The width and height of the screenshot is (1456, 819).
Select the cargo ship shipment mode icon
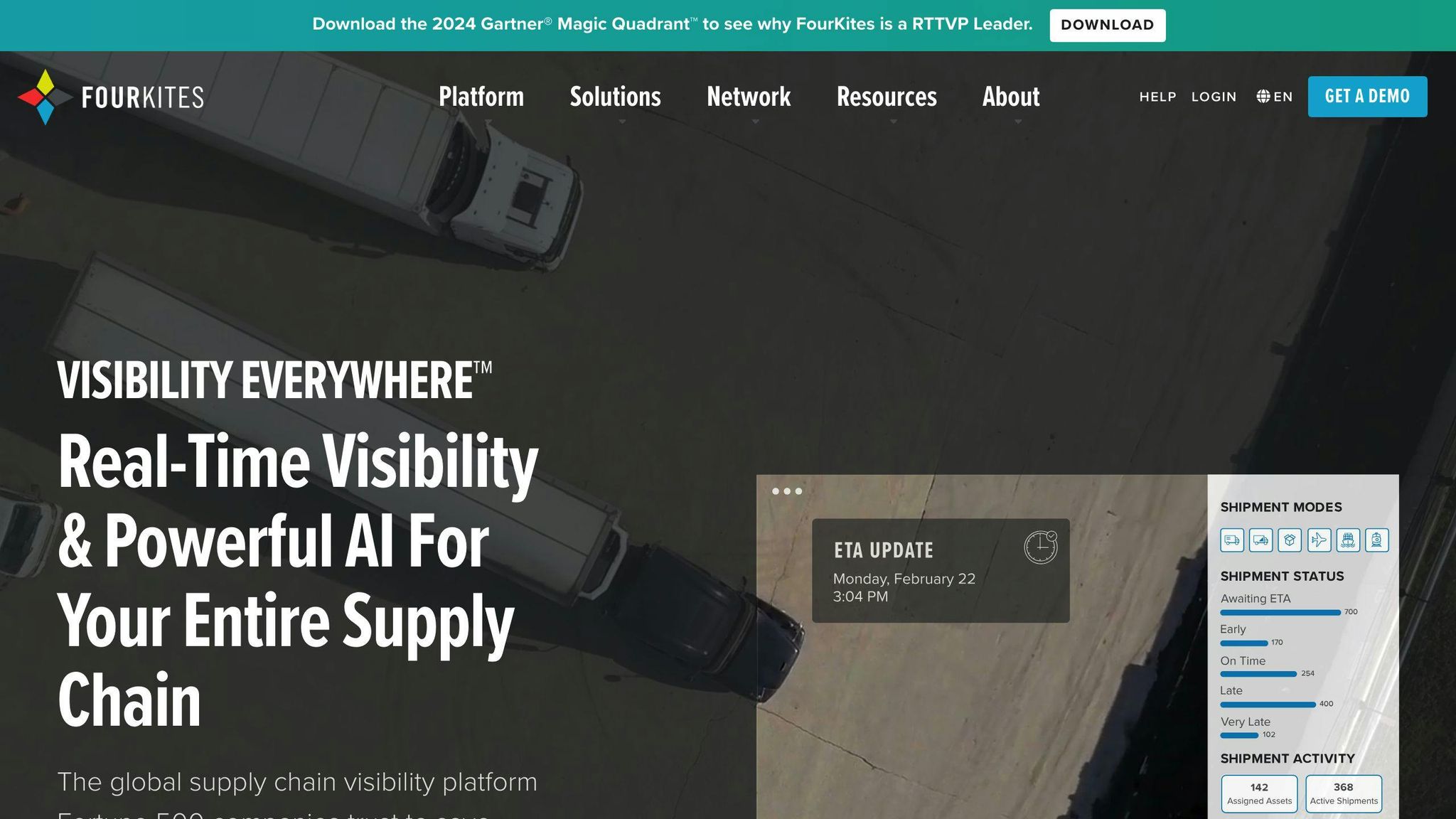1348,540
